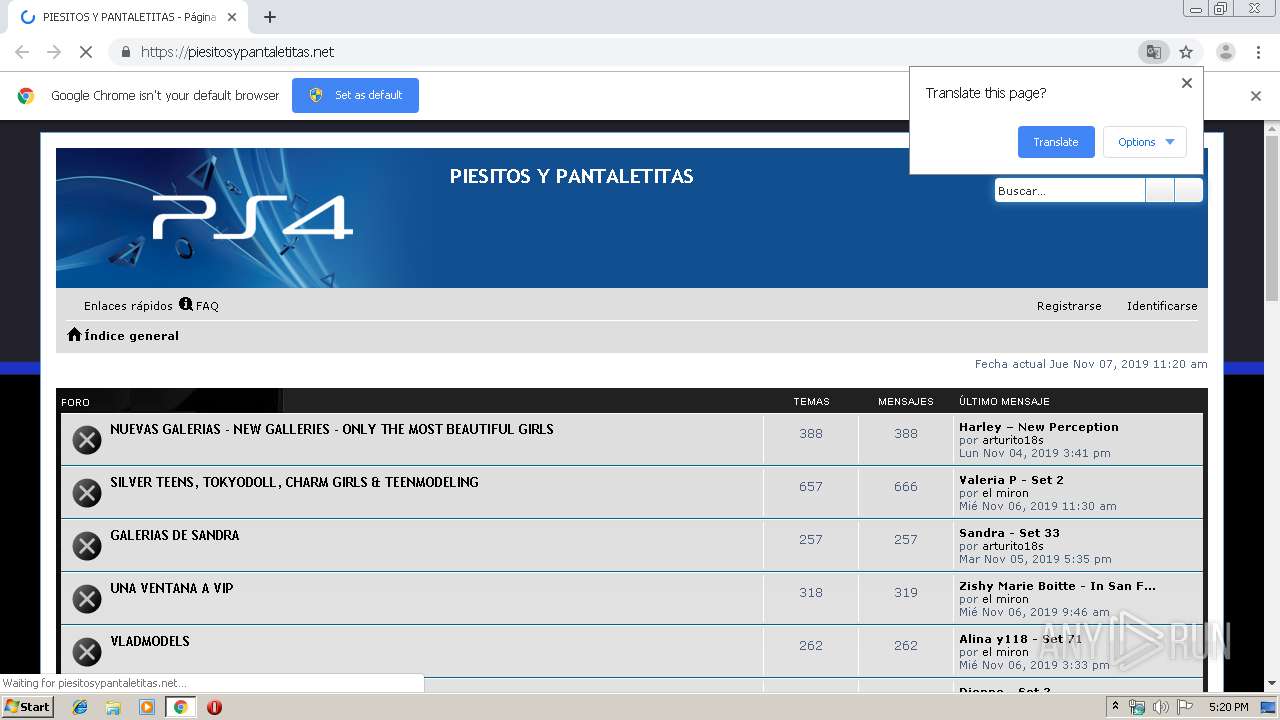Select the PIESITOS Y PANTALETITAS browser tab
Viewport: 1280px width, 720px height.
127,17
